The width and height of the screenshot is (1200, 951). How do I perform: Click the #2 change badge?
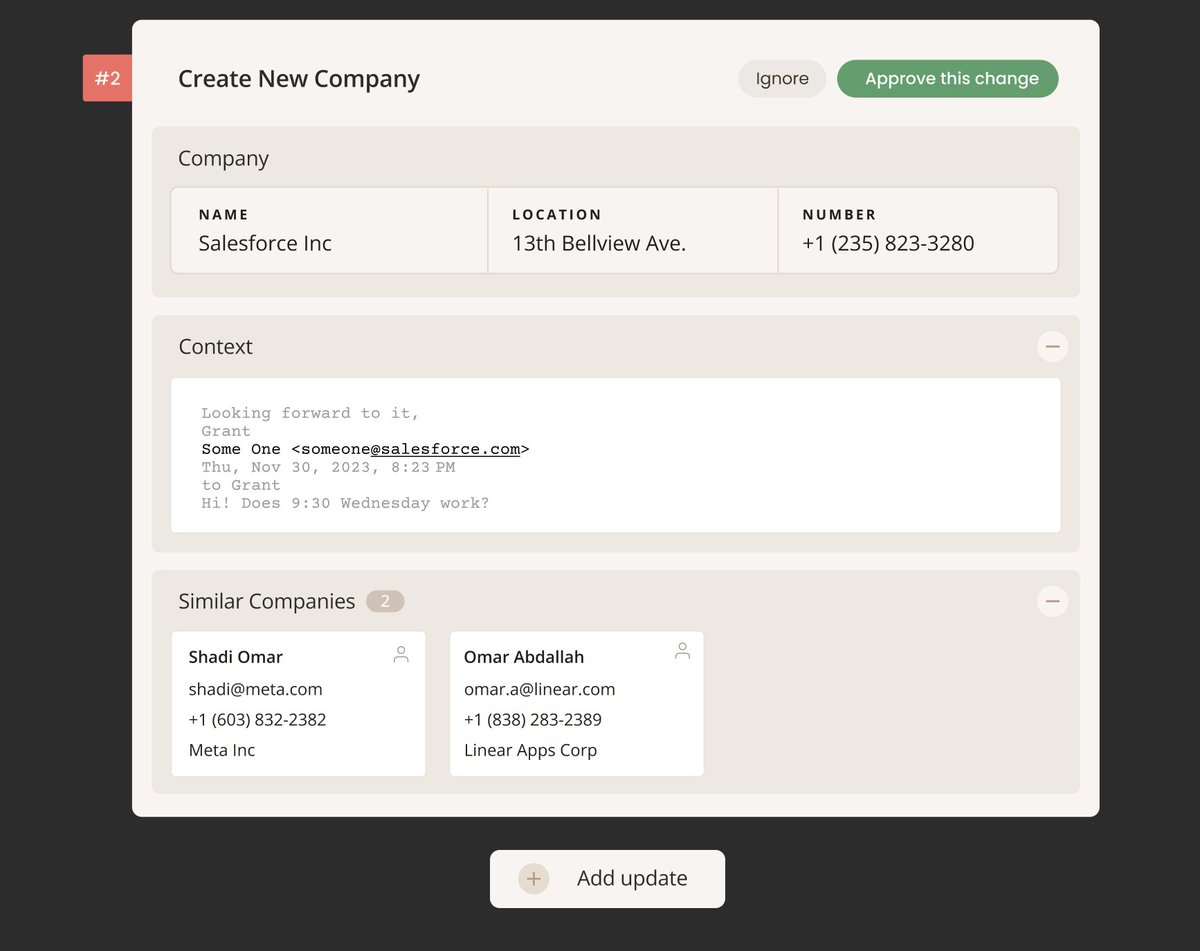[107, 78]
